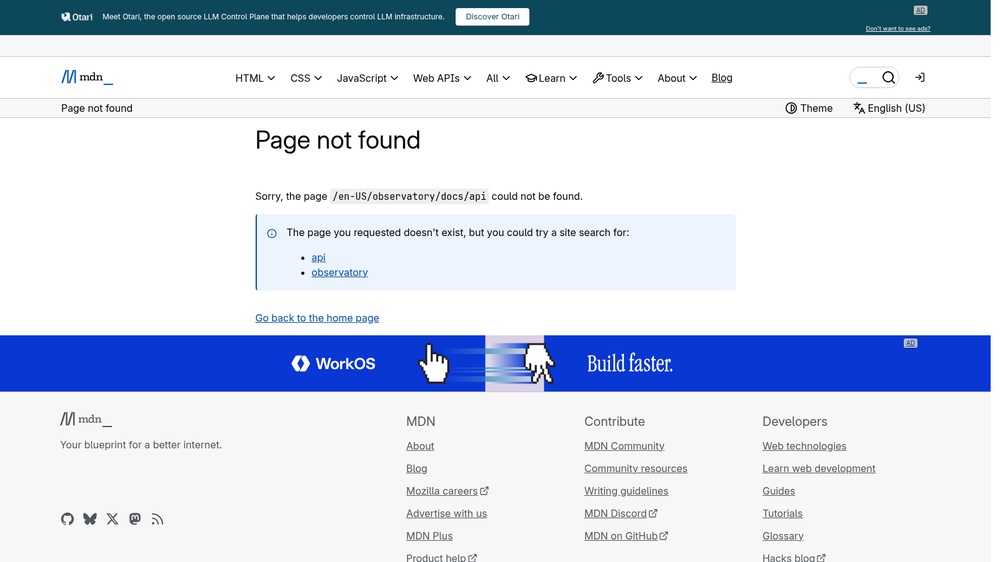Open the Blog nav link

(x=722, y=78)
